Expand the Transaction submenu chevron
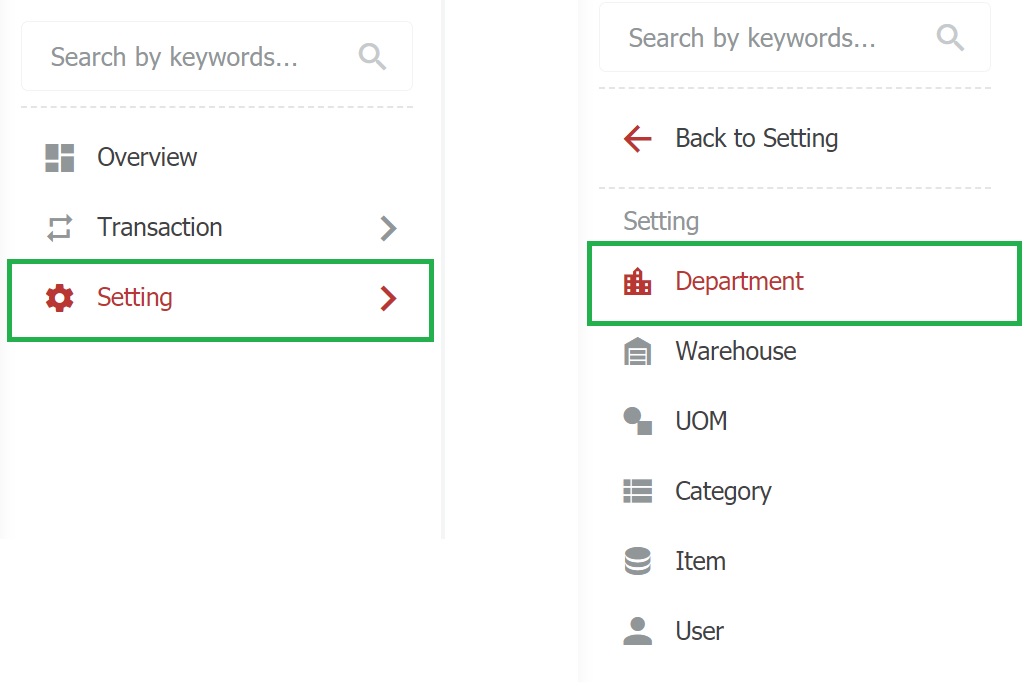 pos(389,228)
